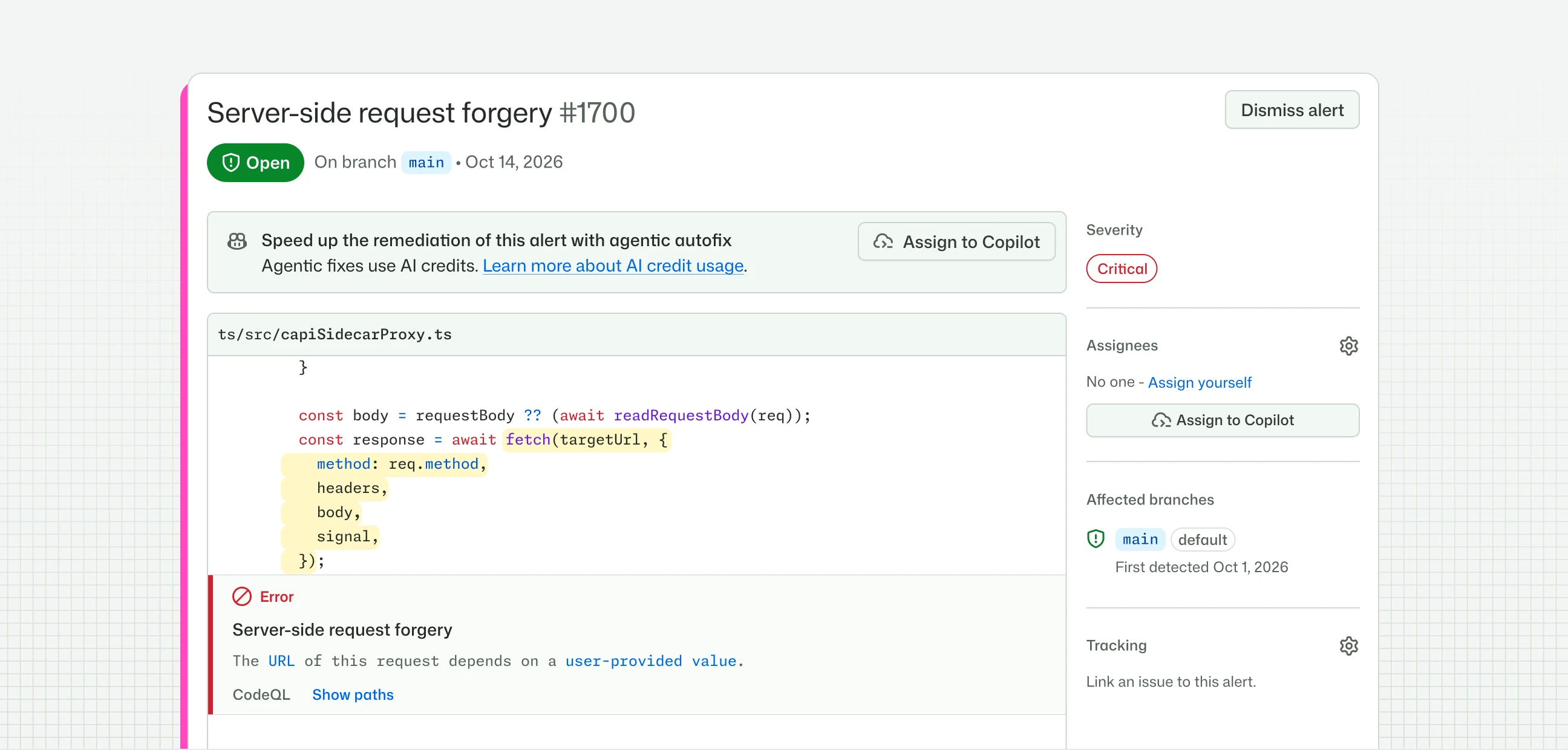This screenshot has width=1568, height=750.
Task: Click the shield icon beside main branch
Action: (1096, 539)
